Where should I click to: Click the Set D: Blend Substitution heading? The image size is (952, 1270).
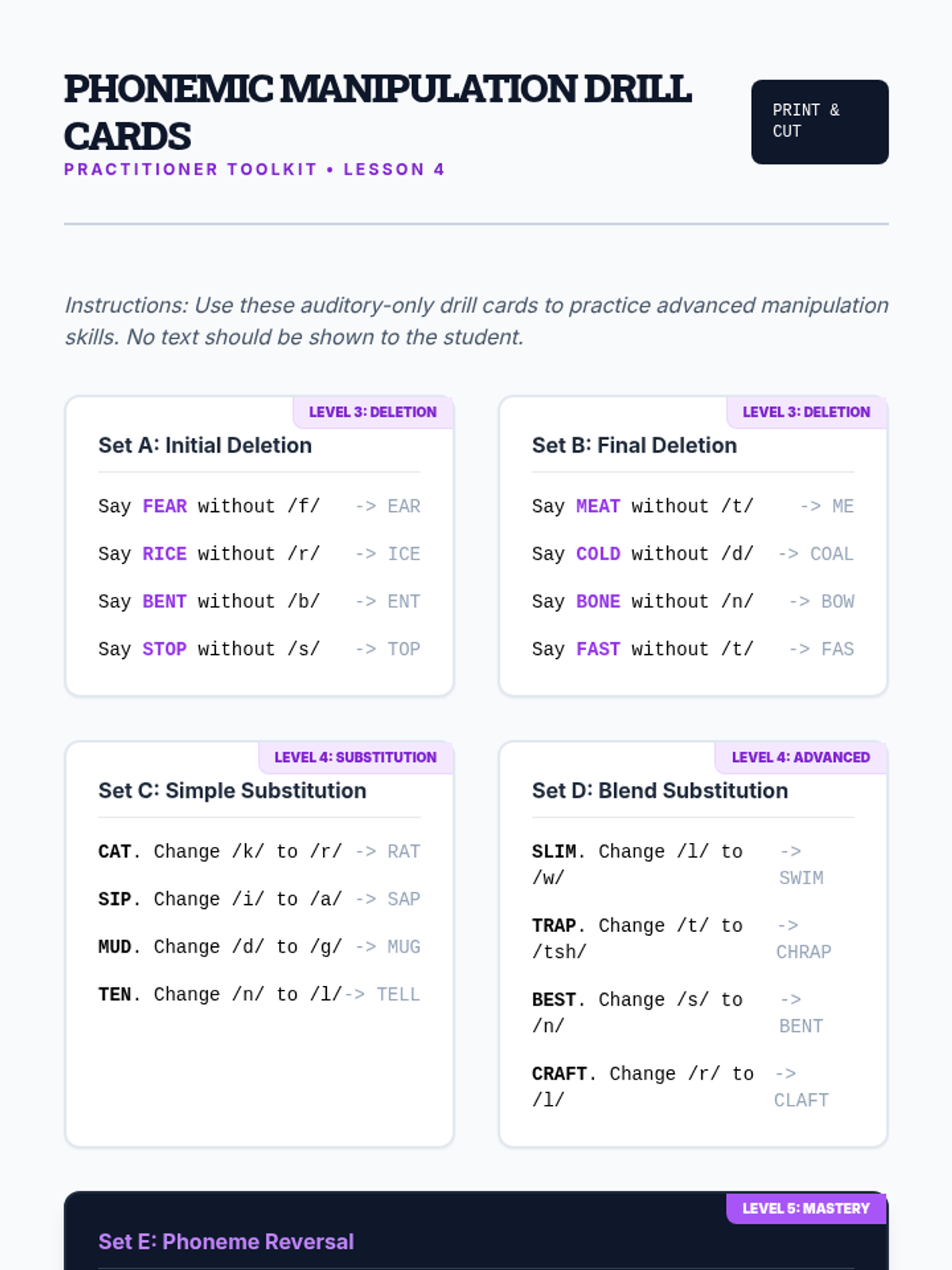tap(659, 791)
